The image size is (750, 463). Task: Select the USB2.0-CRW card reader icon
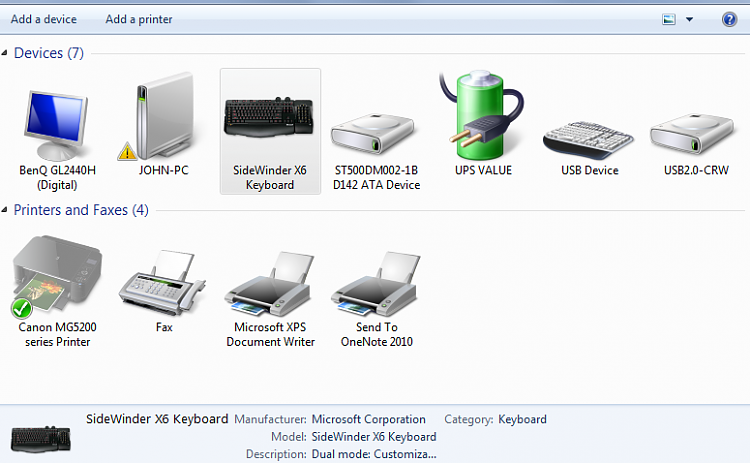pyautogui.click(x=692, y=133)
